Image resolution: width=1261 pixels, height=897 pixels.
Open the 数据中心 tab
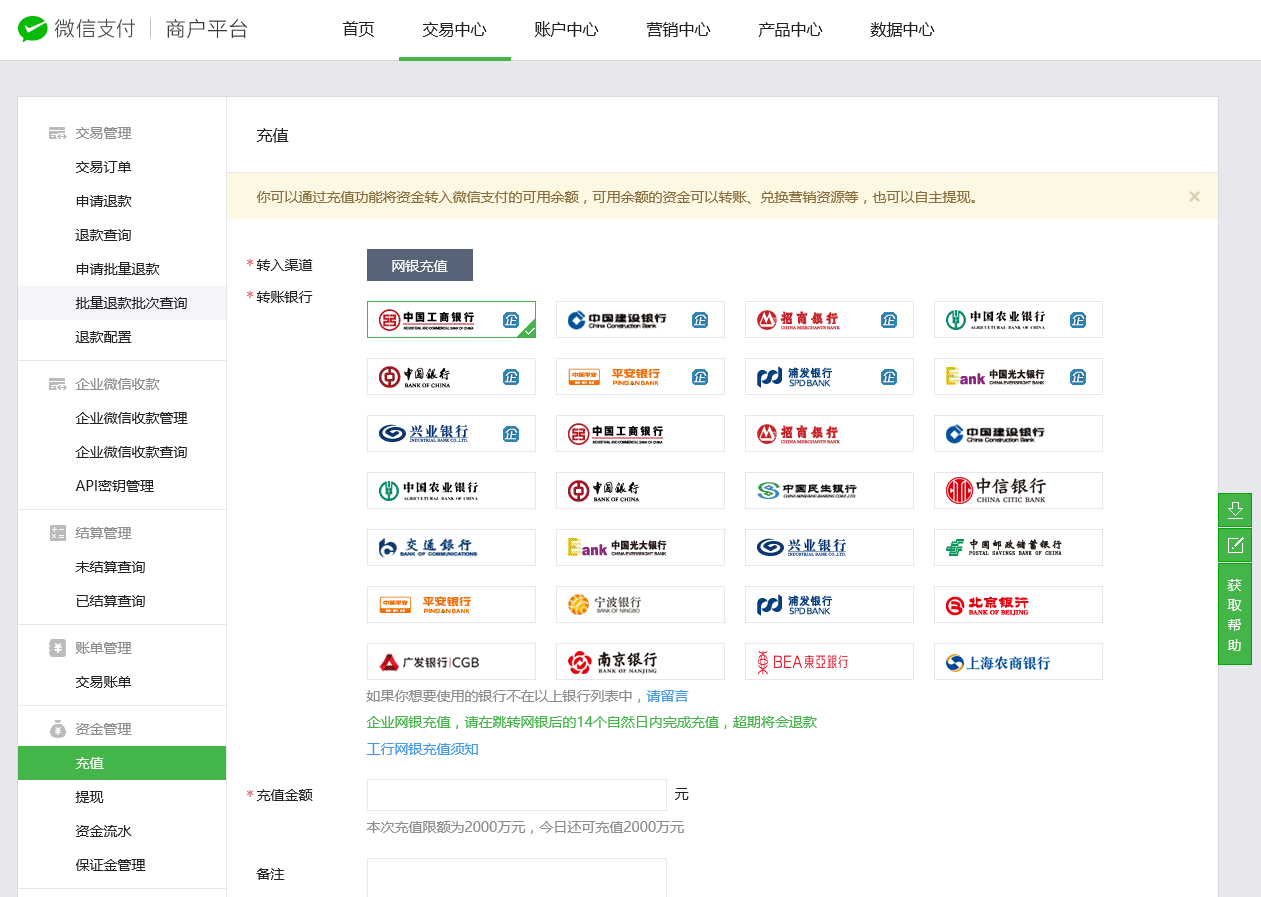click(902, 30)
